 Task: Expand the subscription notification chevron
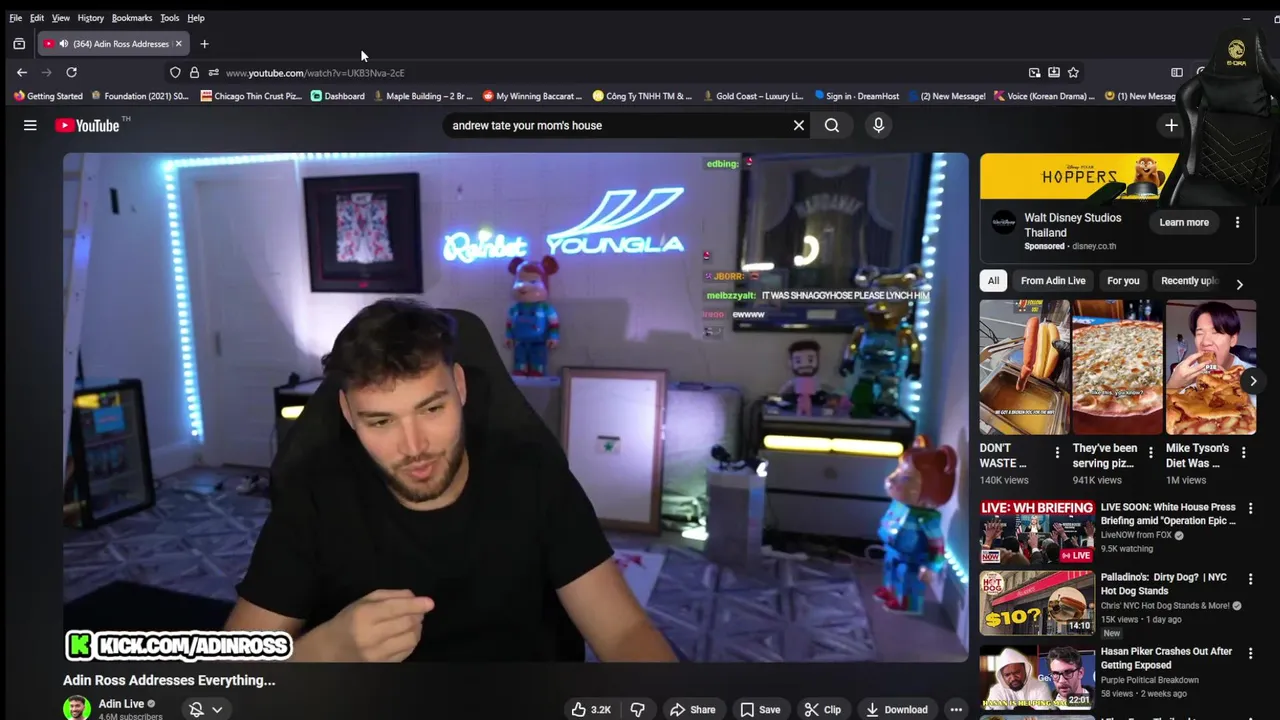tap(217, 709)
